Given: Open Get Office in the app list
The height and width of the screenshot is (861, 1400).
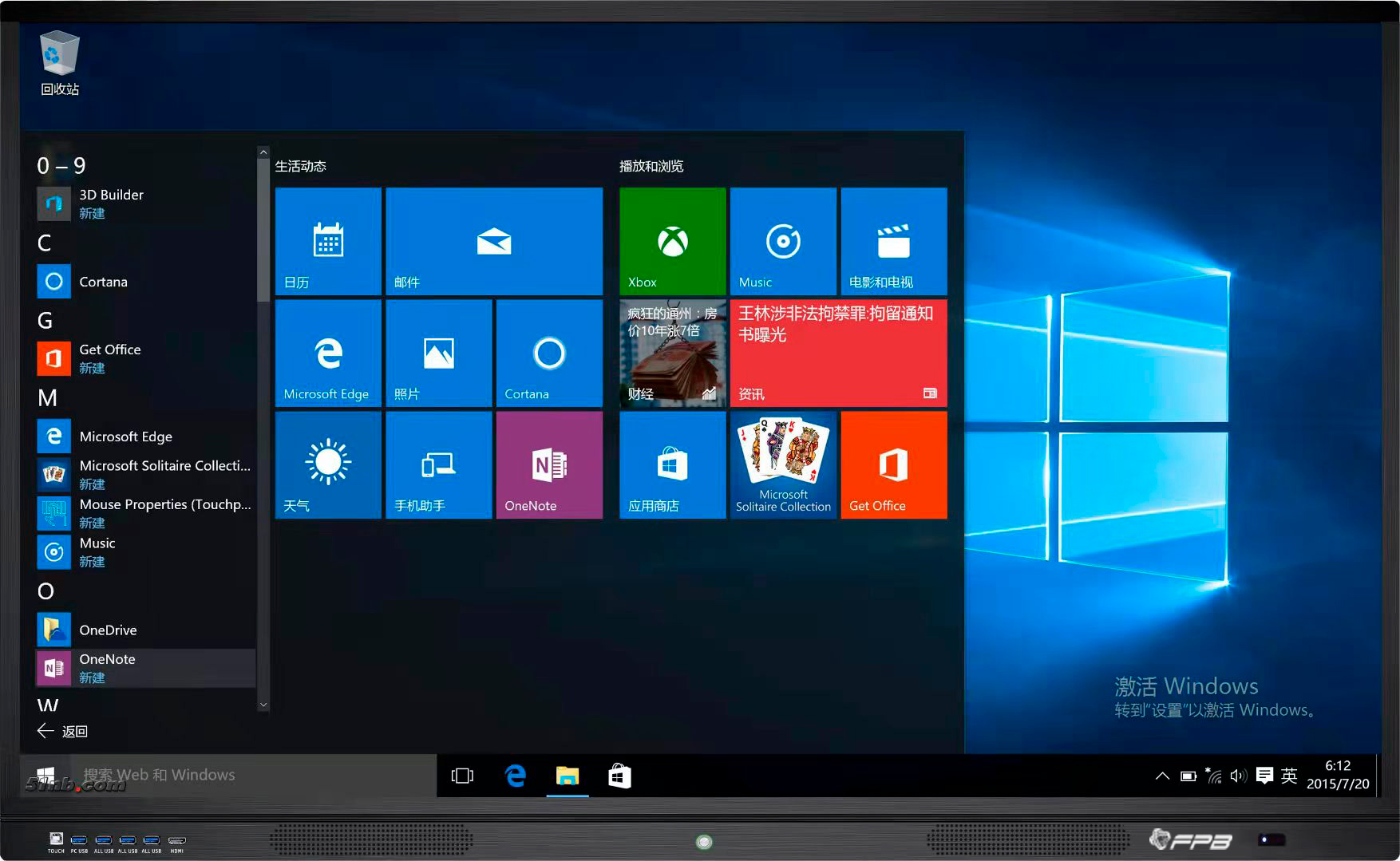Looking at the screenshot, I should coord(145,358).
